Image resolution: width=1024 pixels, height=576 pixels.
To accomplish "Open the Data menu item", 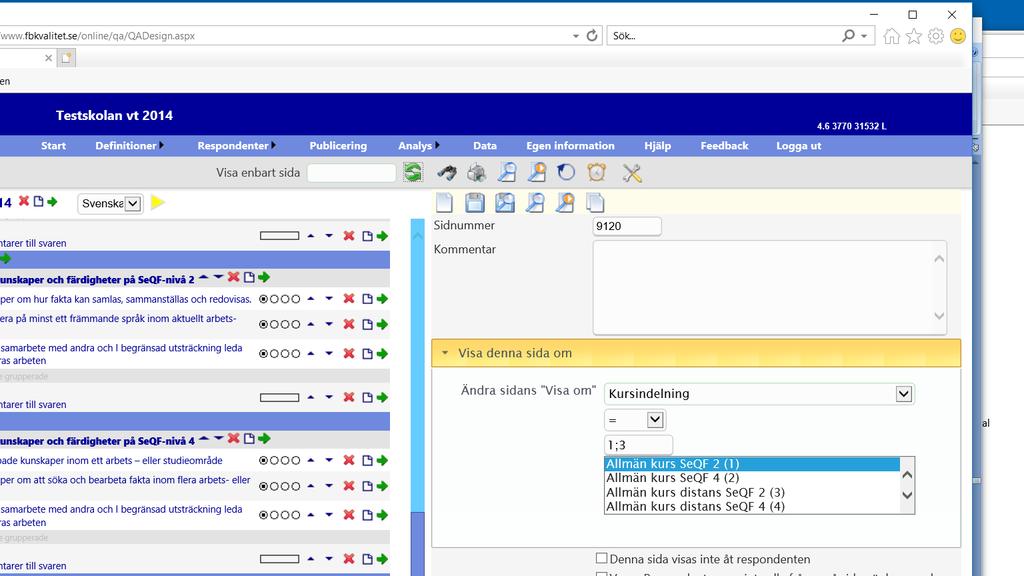I will click(485, 146).
